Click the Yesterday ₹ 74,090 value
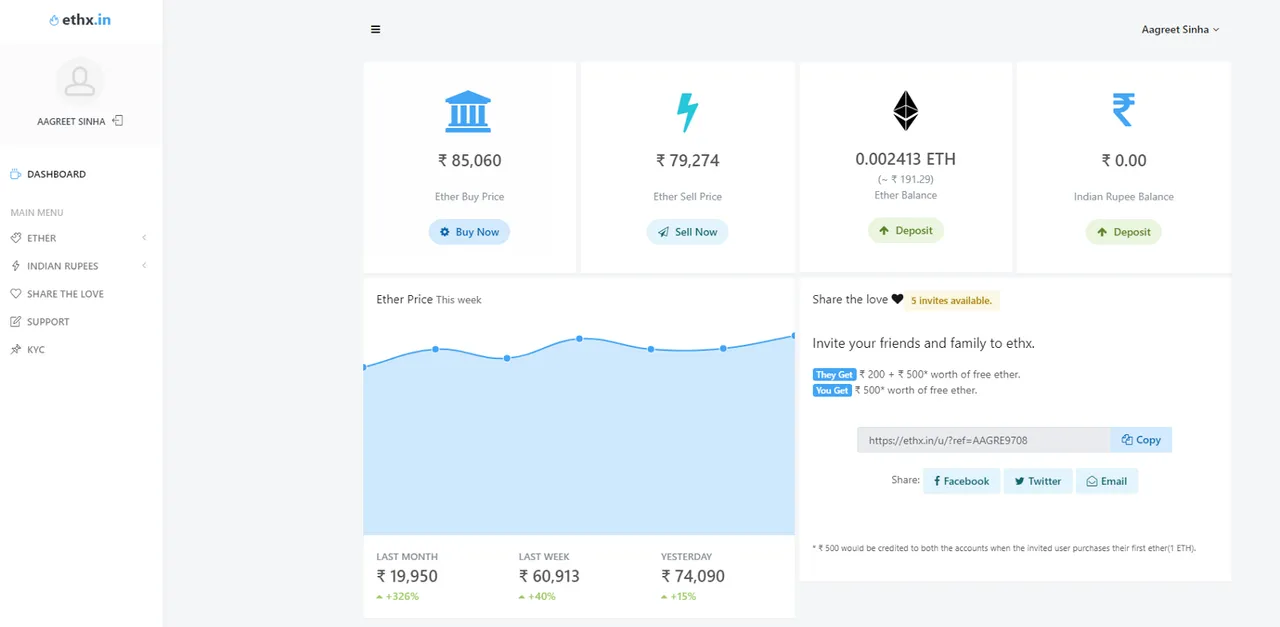1280x627 pixels. (692, 576)
